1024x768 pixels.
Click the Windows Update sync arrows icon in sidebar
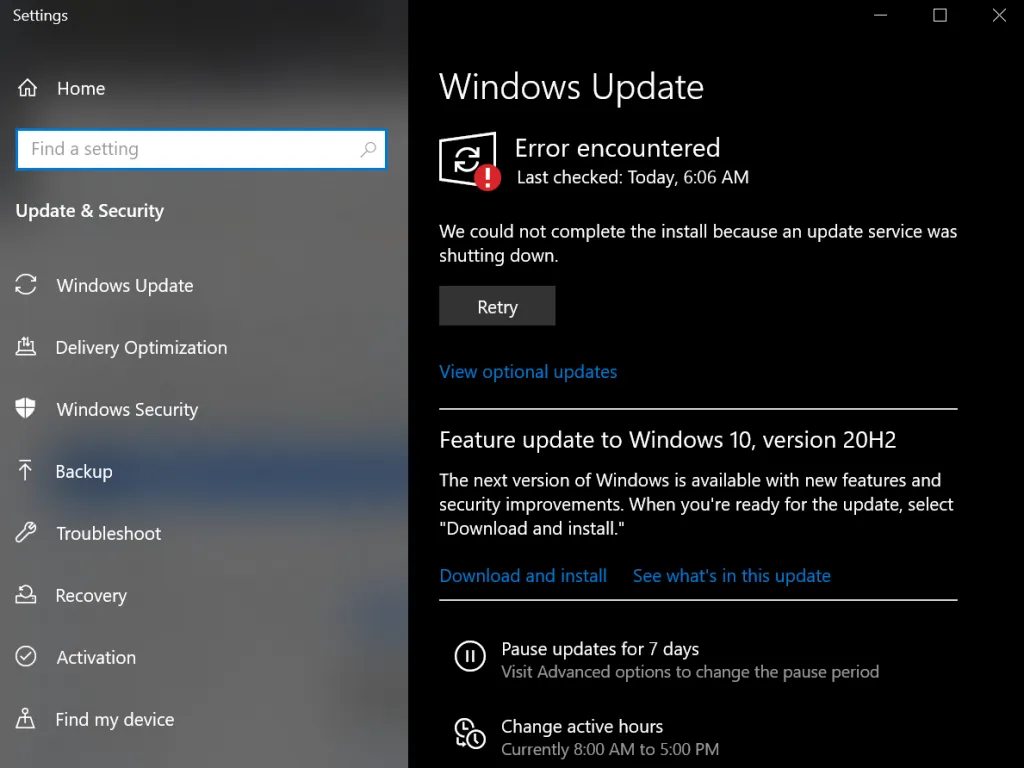[25, 285]
